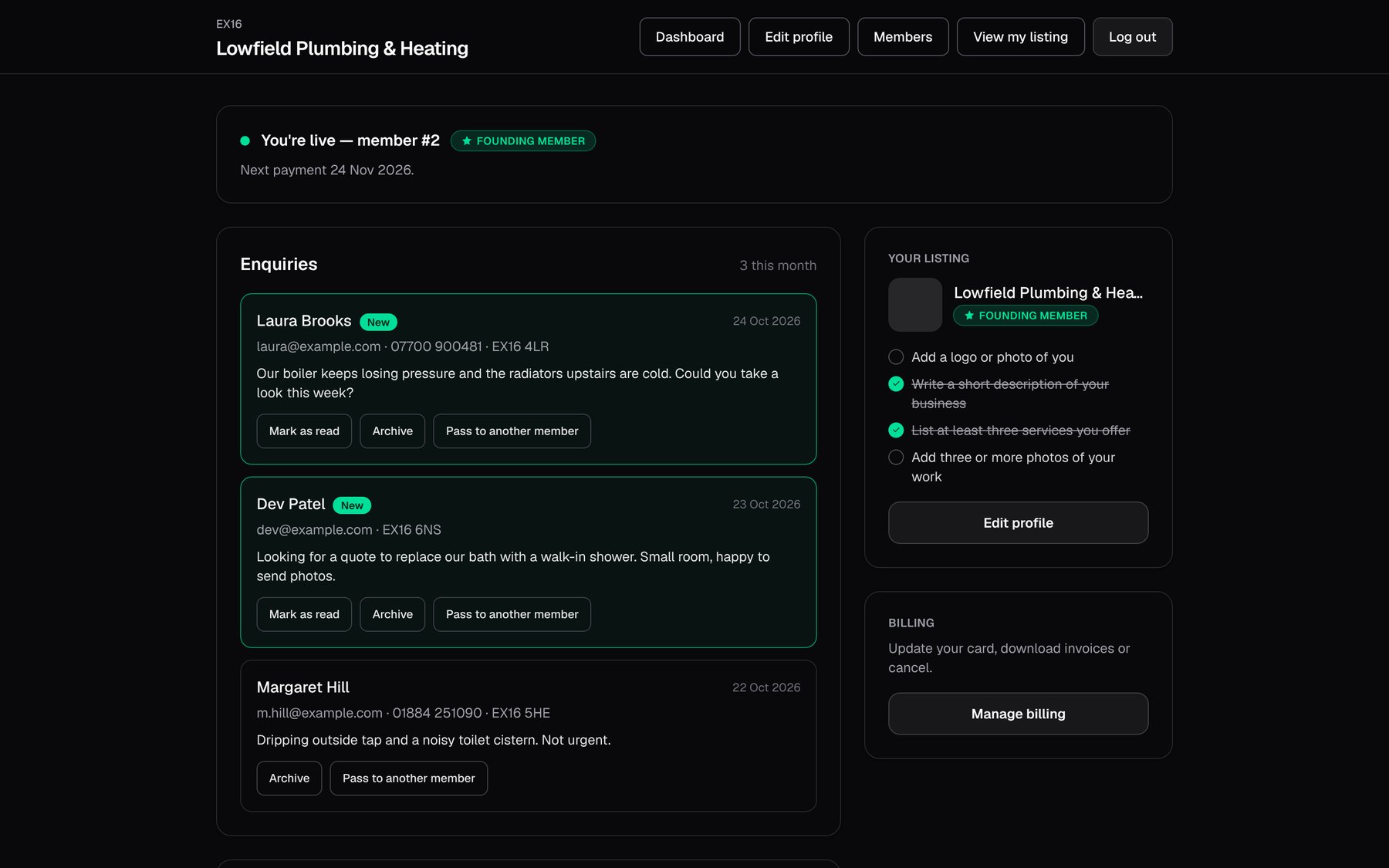Archive the Margaret Hill enquiry
This screenshot has height=868, width=1389.
pos(289,778)
